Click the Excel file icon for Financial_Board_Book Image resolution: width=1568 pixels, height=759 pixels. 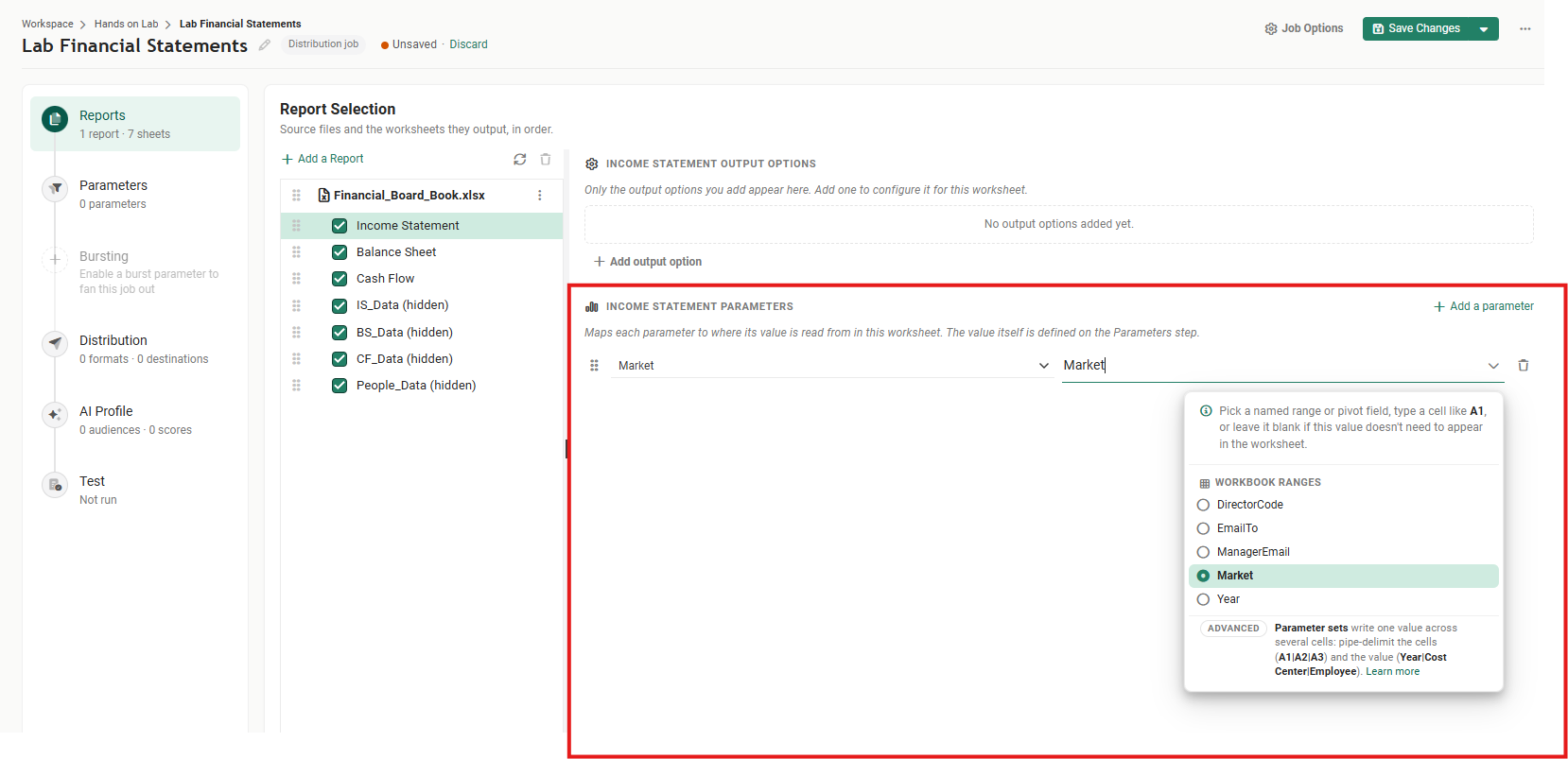pos(324,195)
